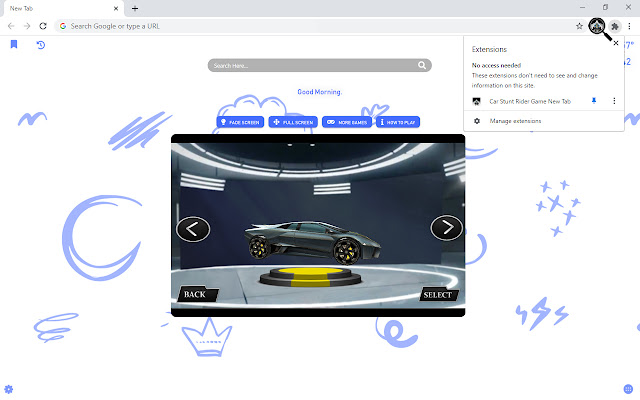Reload the page
This screenshot has height=400, width=640.
pyautogui.click(x=43, y=25)
